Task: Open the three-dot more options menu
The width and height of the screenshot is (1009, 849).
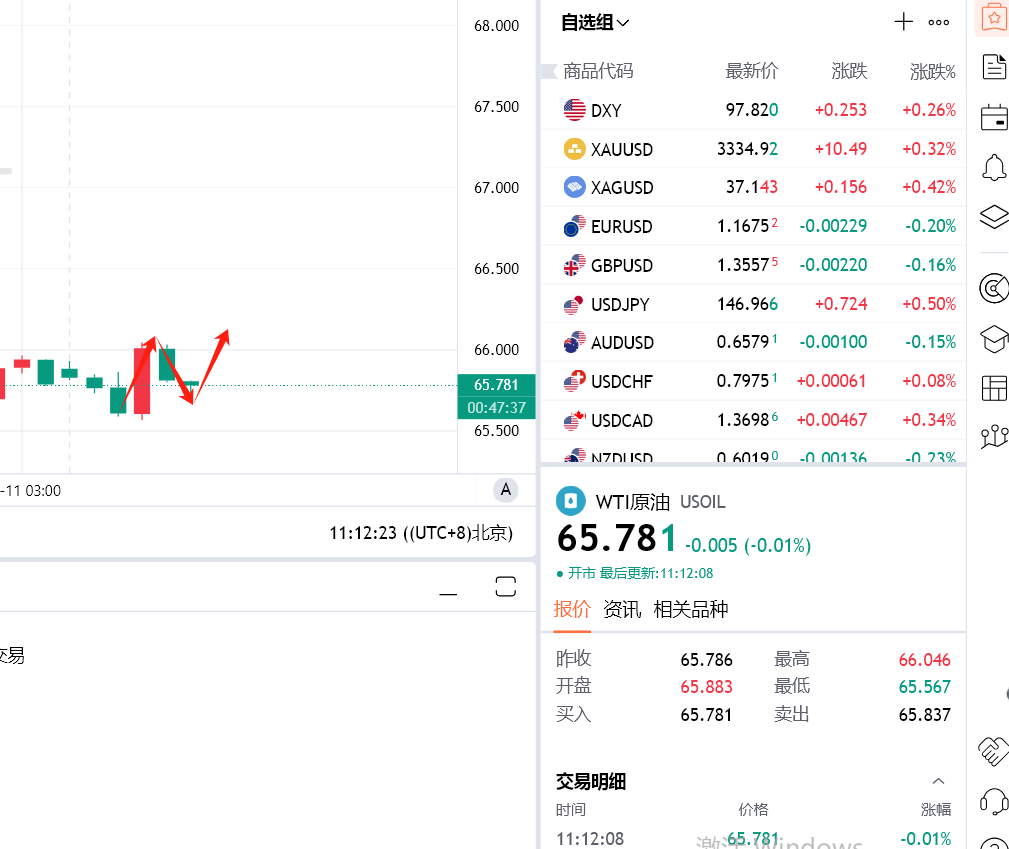Action: (939, 23)
